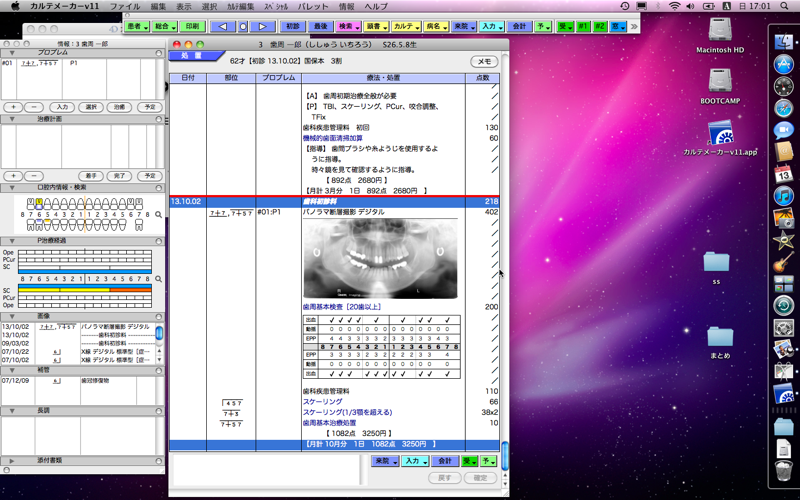Open the 病名 dropdown in toolbar
800x500 pixels.
click(436, 26)
